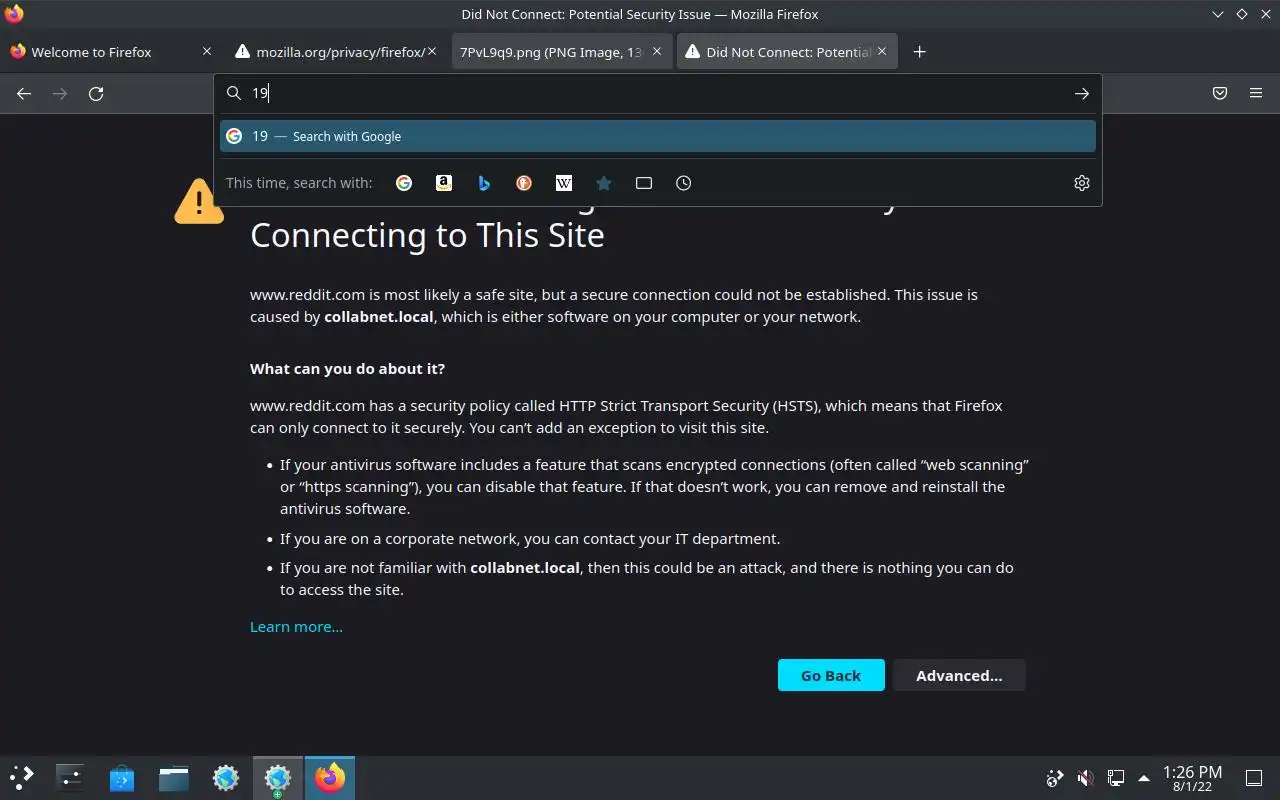
Task: Click the title bar keep-above diamond icon
Action: [x=1241, y=14]
